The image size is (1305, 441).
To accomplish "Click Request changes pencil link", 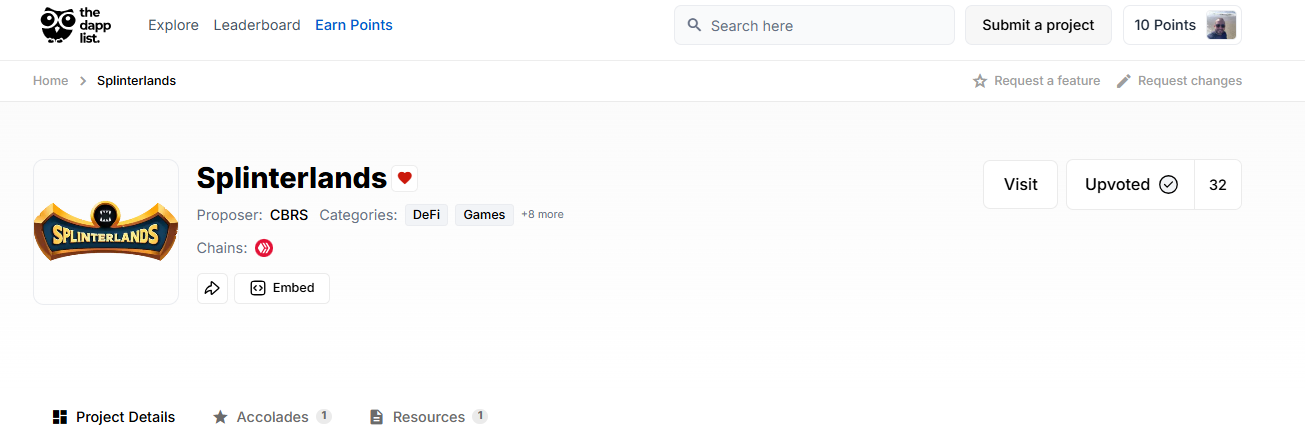I will 1179,81.
